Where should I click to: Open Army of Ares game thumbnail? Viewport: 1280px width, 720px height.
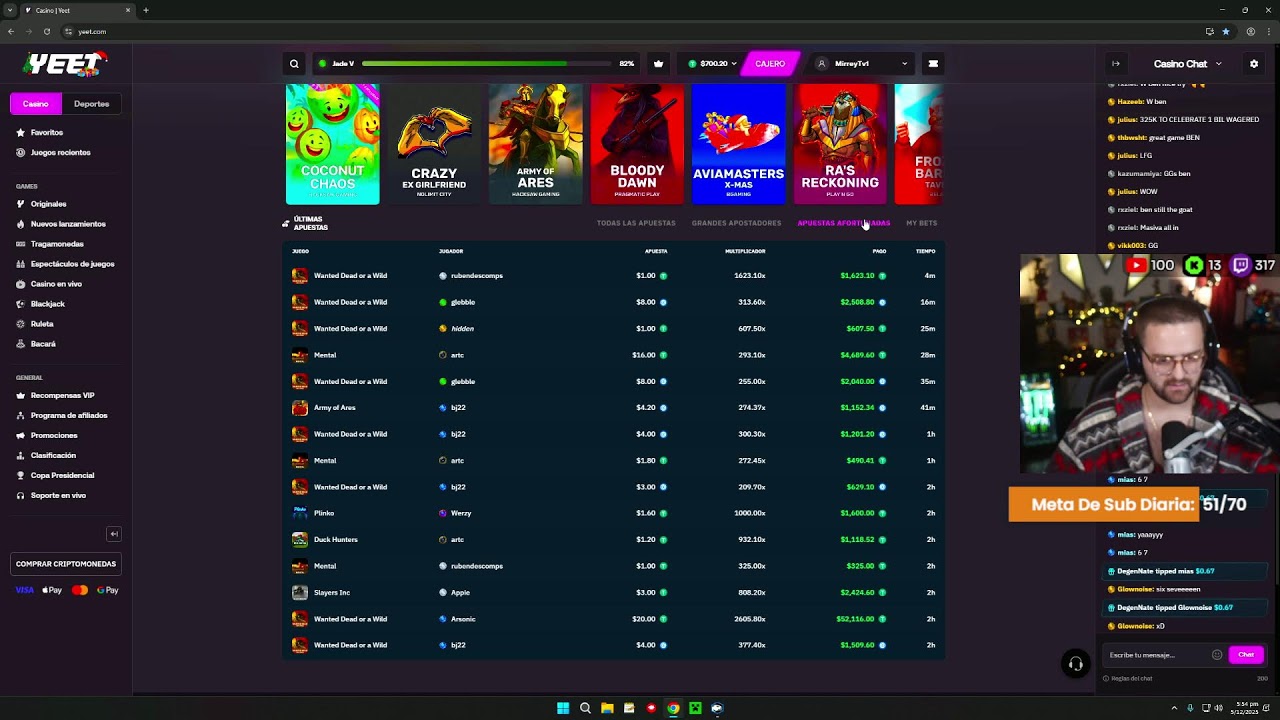click(536, 144)
